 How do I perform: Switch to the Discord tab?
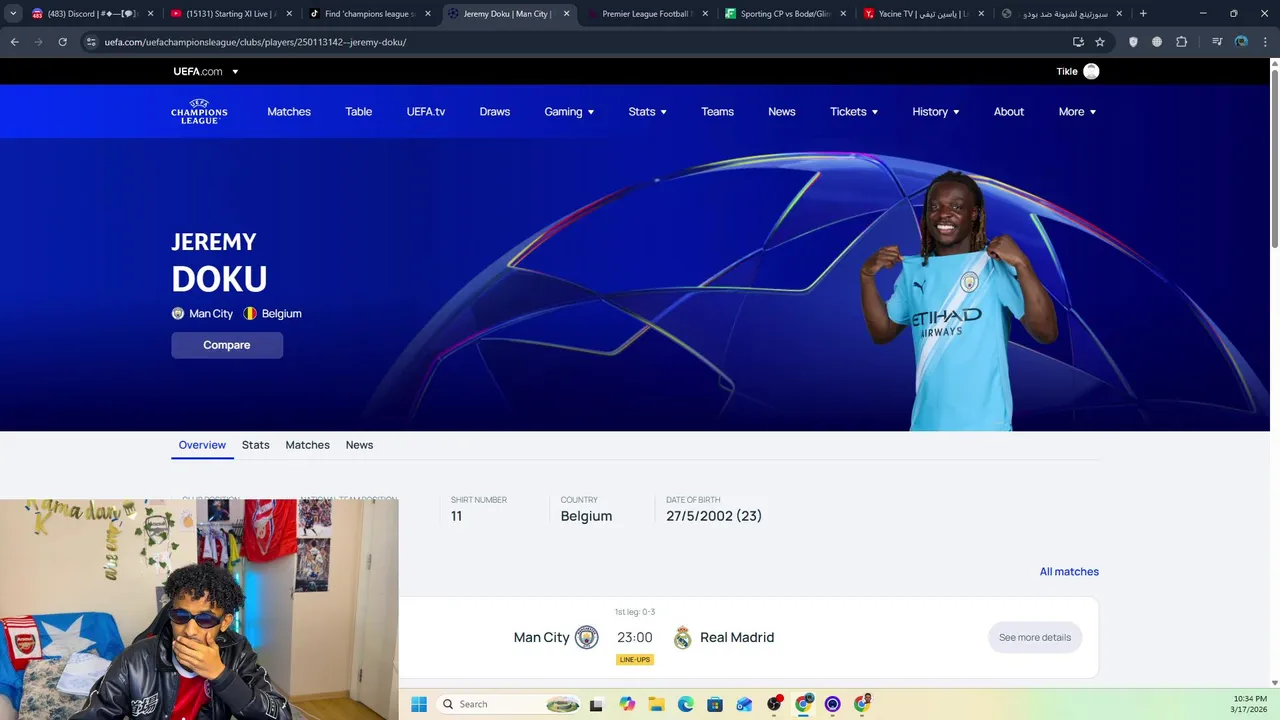point(92,14)
